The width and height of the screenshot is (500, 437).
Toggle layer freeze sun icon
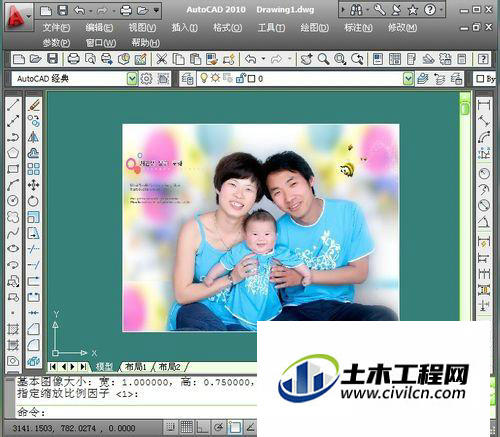(215, 78)
